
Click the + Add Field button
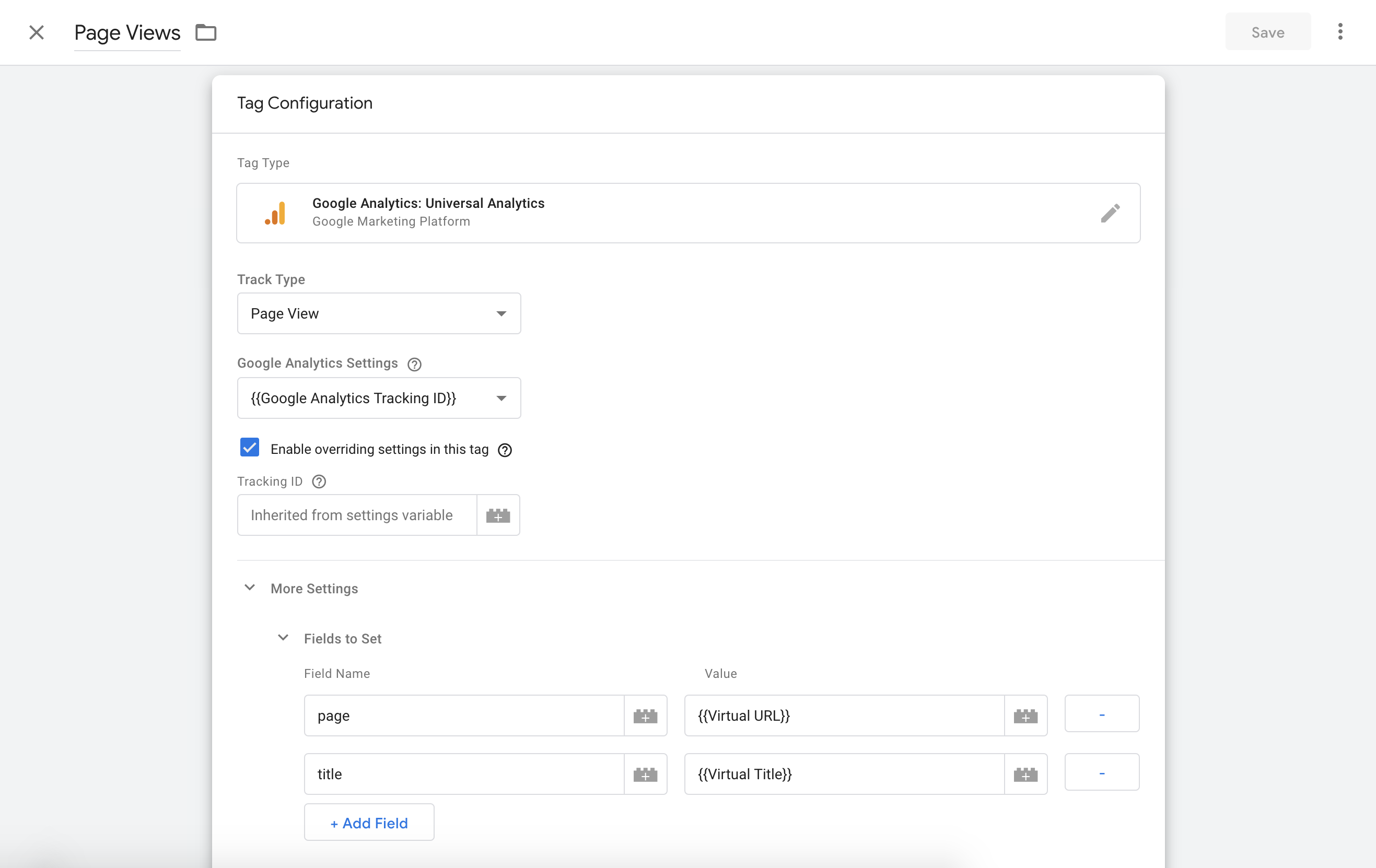pos(369,822)
